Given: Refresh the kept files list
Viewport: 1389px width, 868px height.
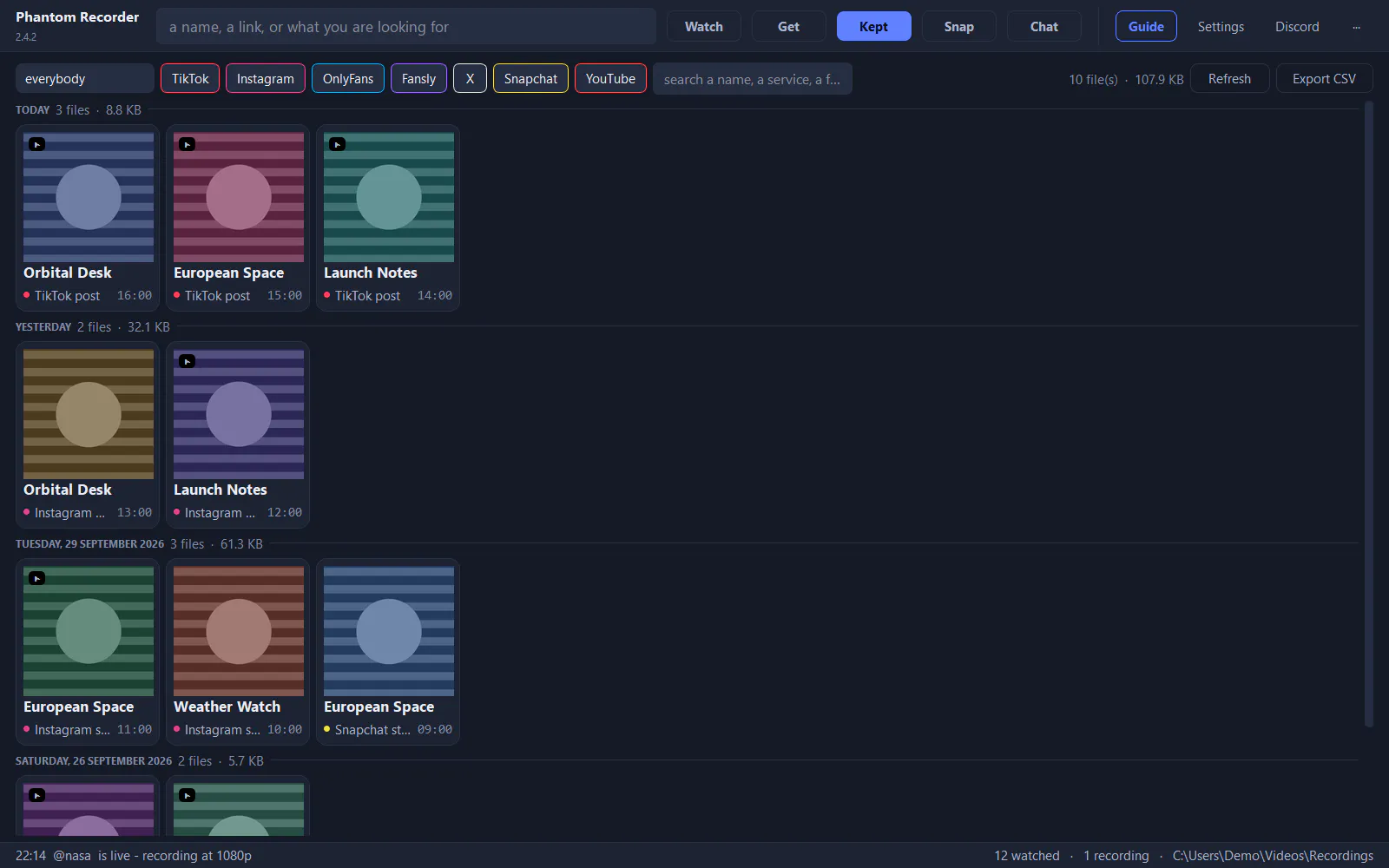Looking at the screenshot, I should tap(1229, 79).
